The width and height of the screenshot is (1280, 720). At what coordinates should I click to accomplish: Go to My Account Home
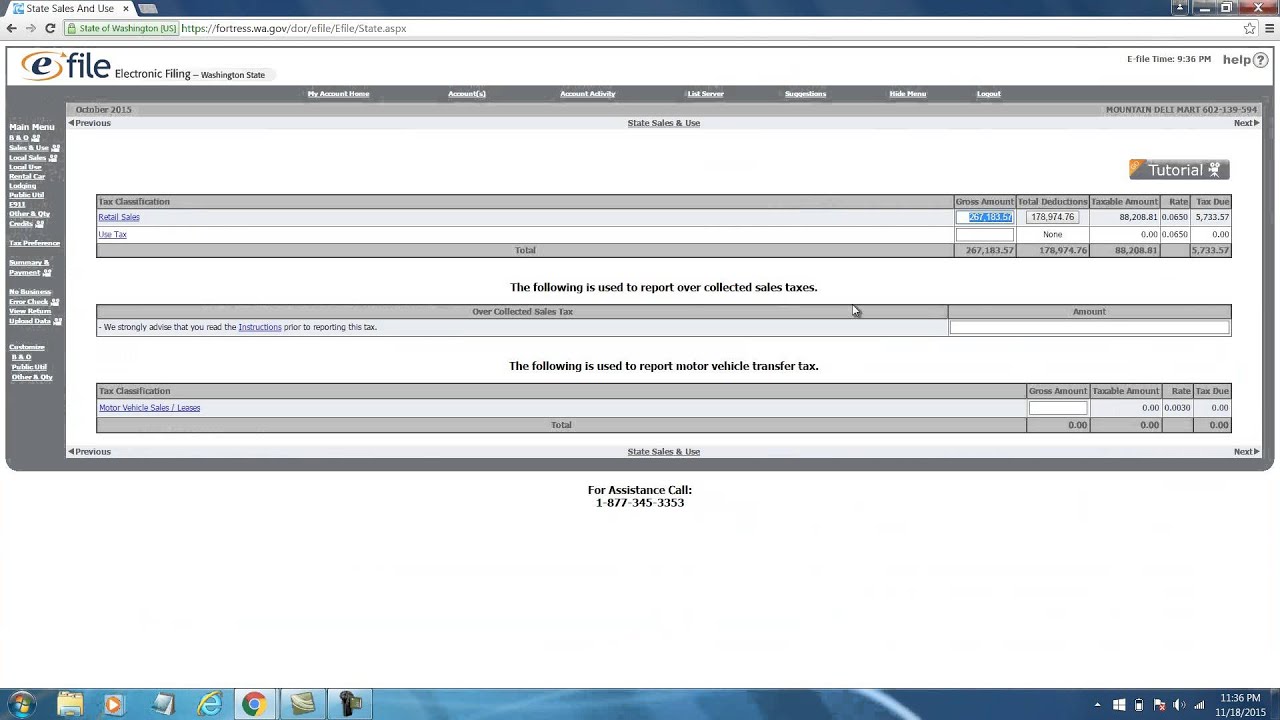coord(338,94)
